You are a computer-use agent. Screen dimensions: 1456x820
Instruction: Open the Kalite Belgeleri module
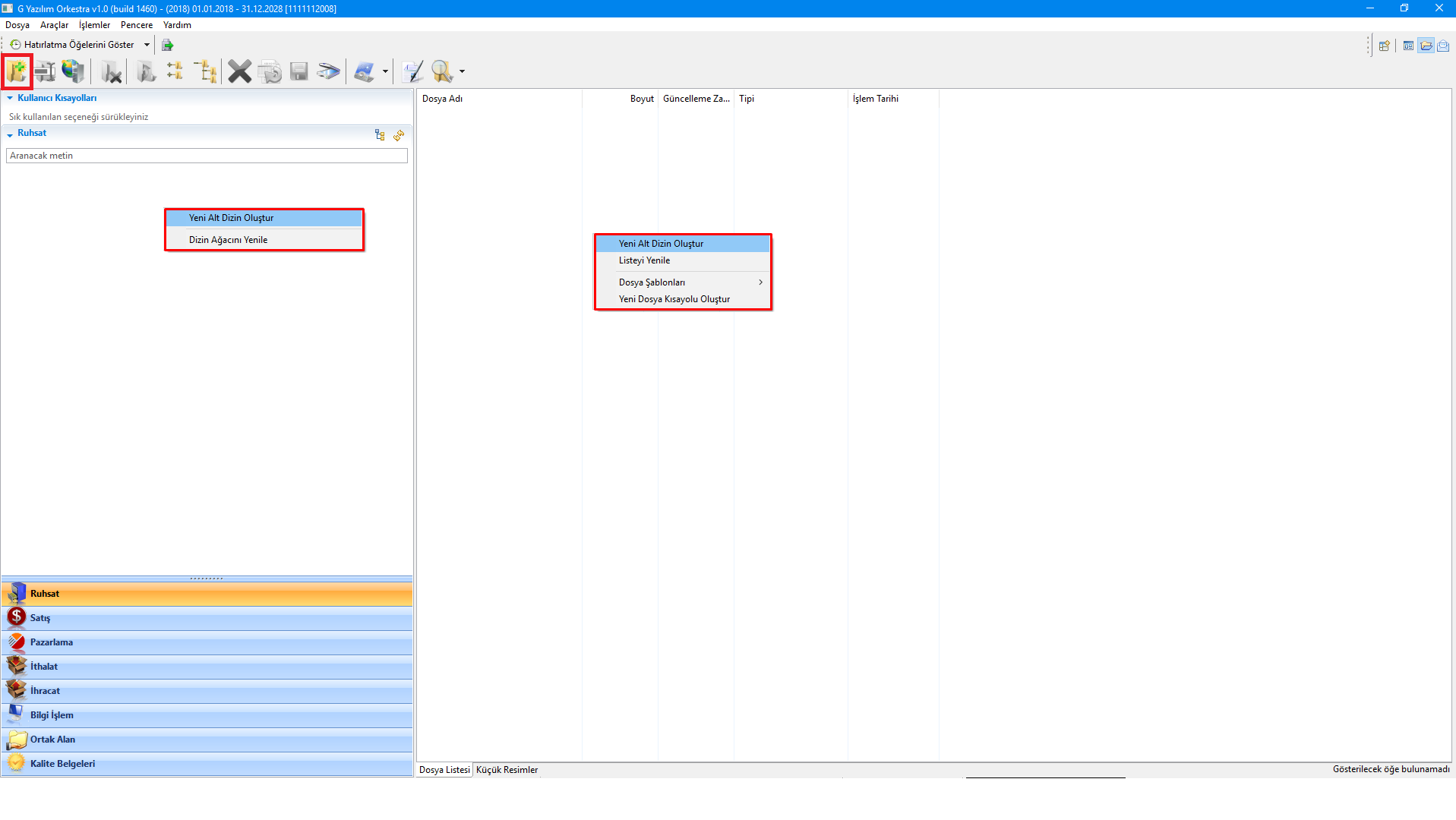(62, 764)
